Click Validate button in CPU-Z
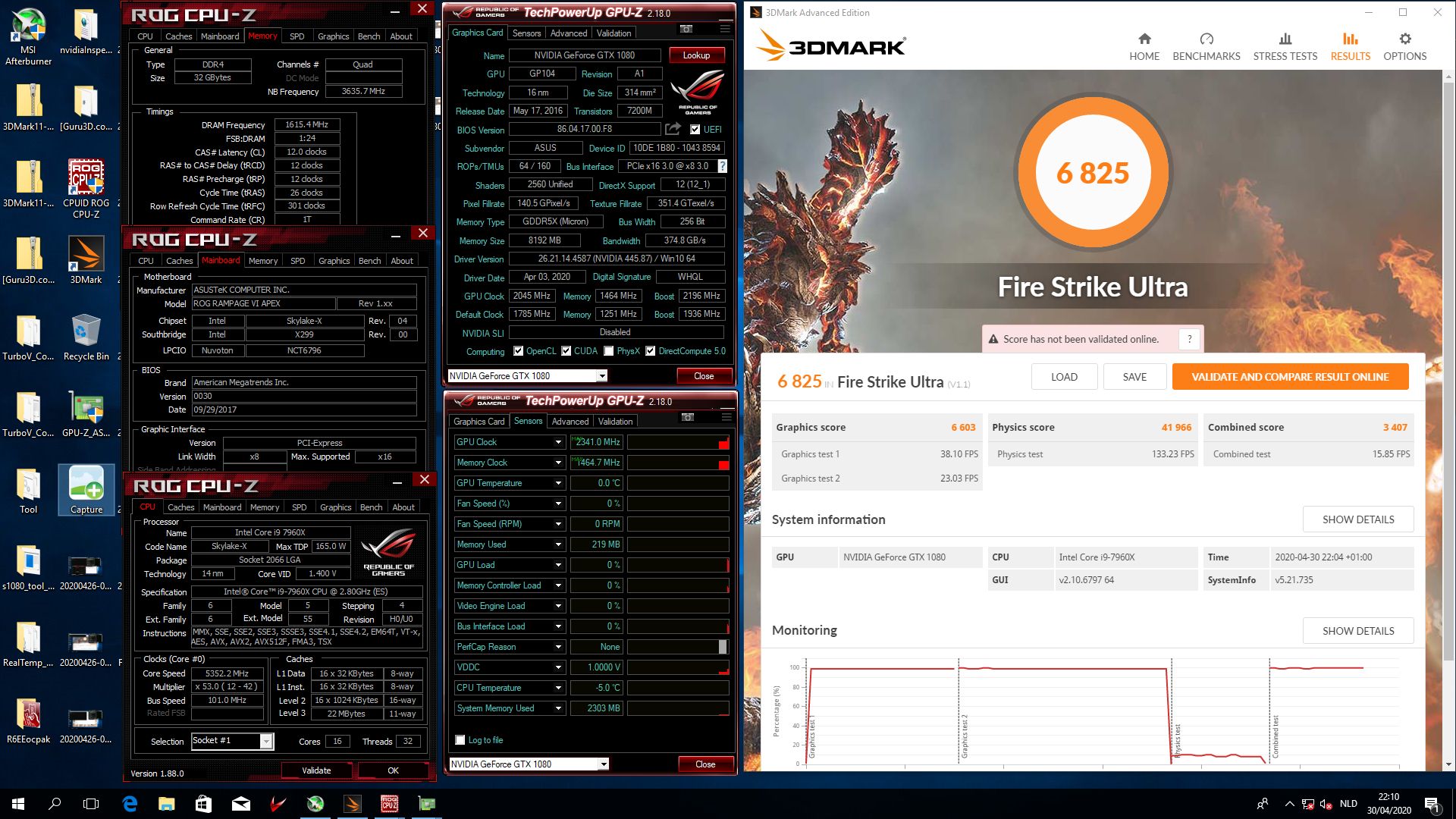Screen dimensions: 1456x819 316,770
